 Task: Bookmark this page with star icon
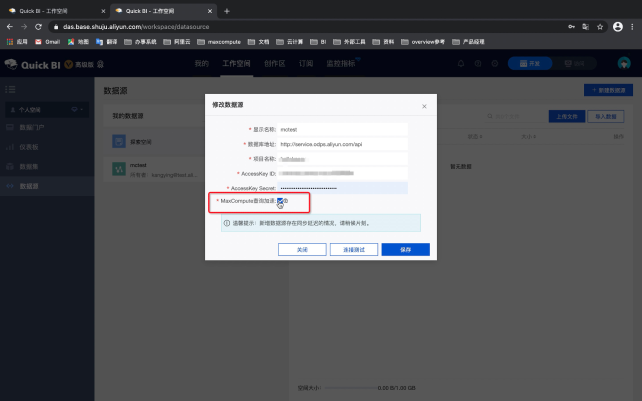(x=600, y=27)
